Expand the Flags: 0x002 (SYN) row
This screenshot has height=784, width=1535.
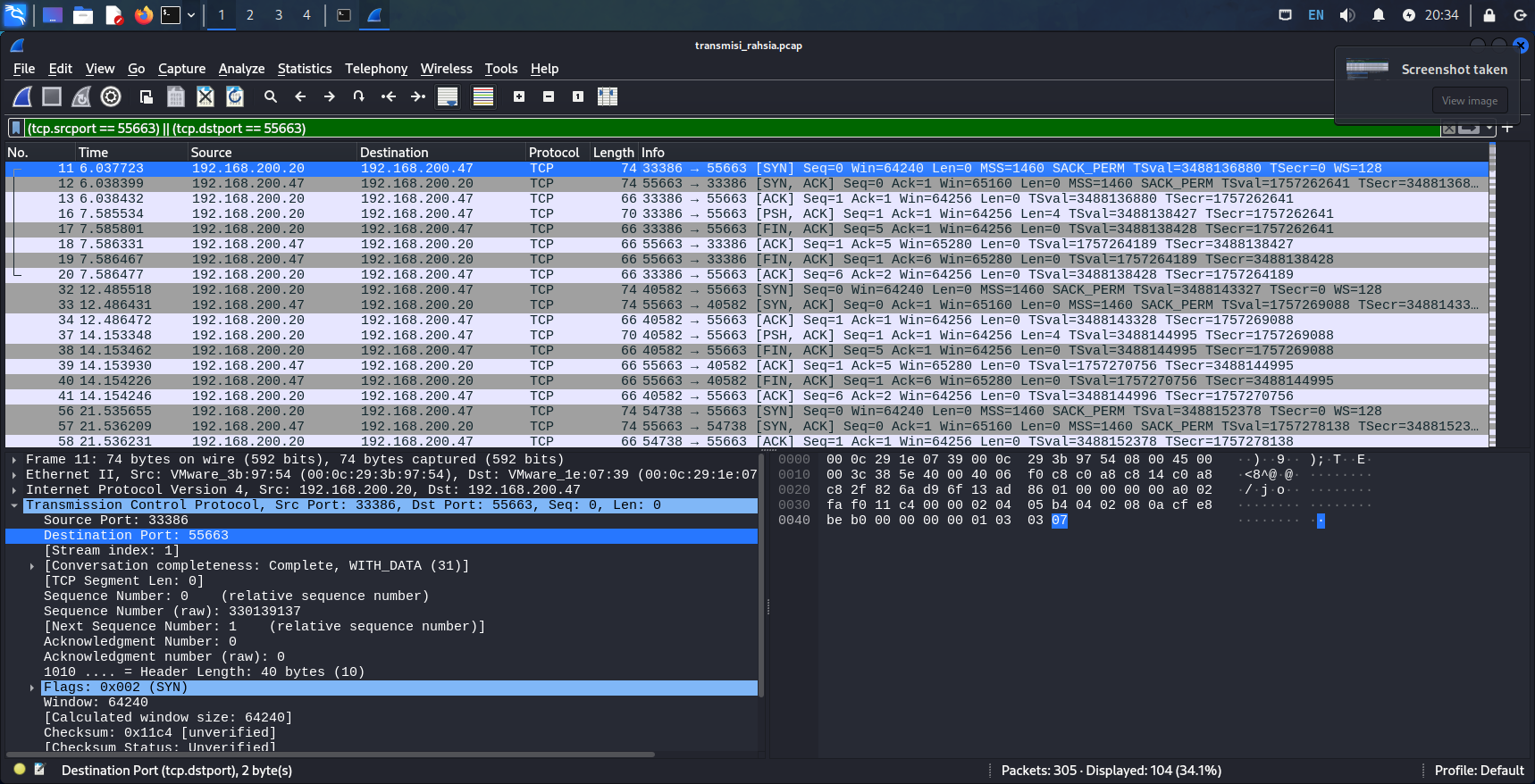click(32, 688)
